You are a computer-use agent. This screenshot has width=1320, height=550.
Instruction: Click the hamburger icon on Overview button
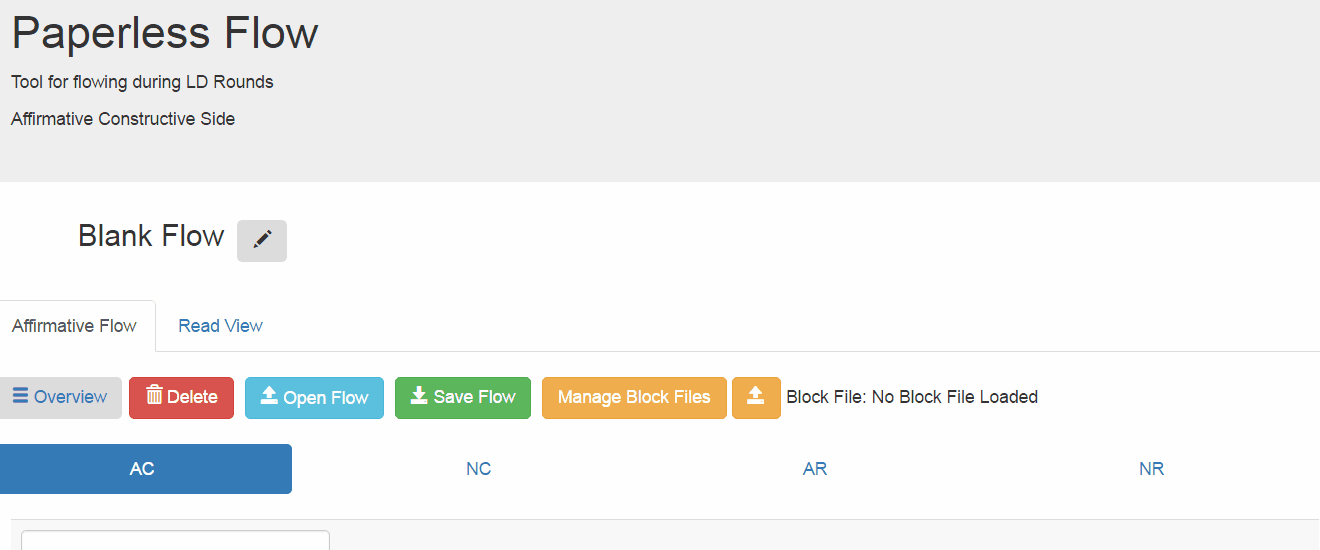point(20,396)
